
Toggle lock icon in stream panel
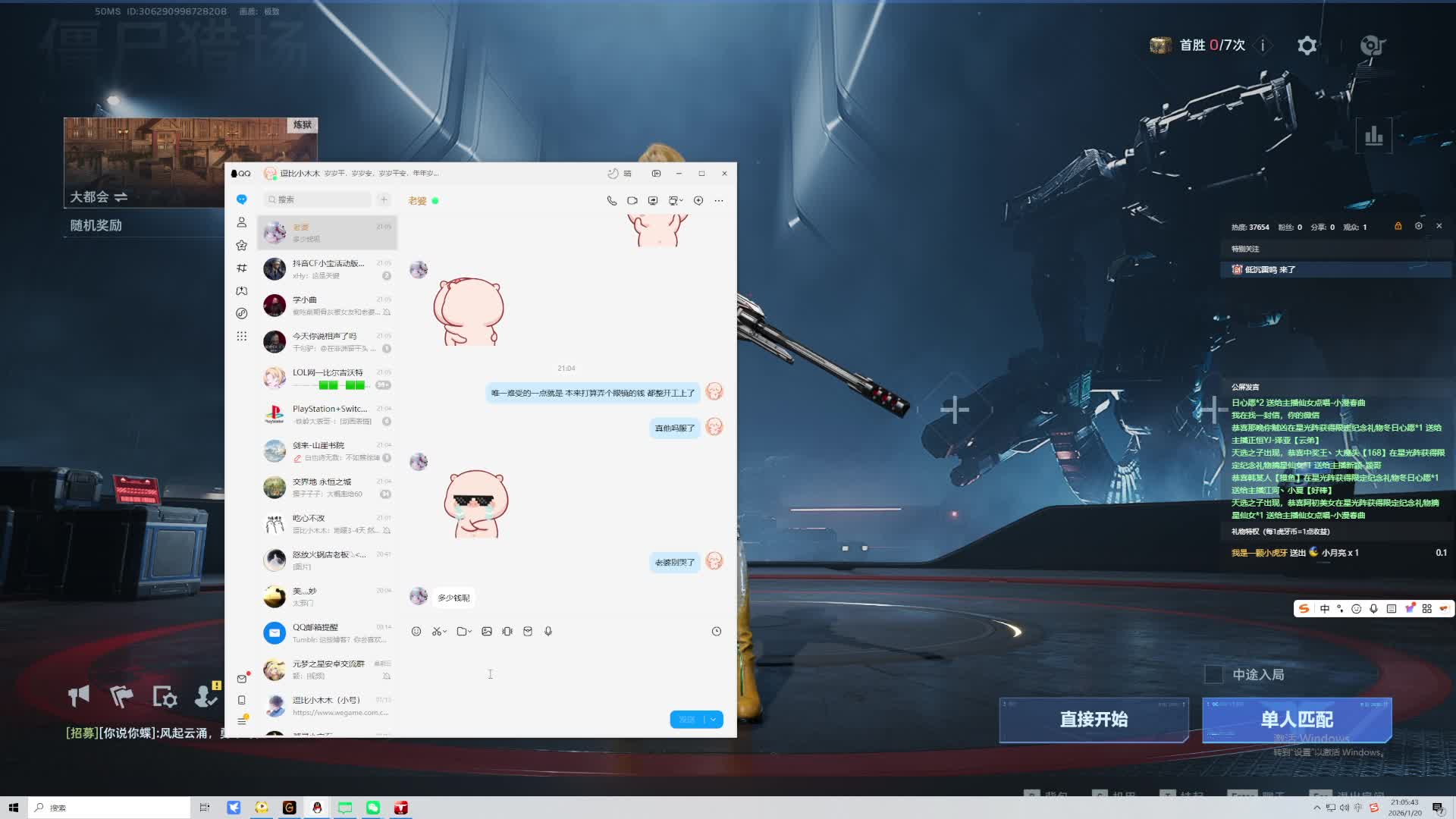click(x=1398, y=226)
